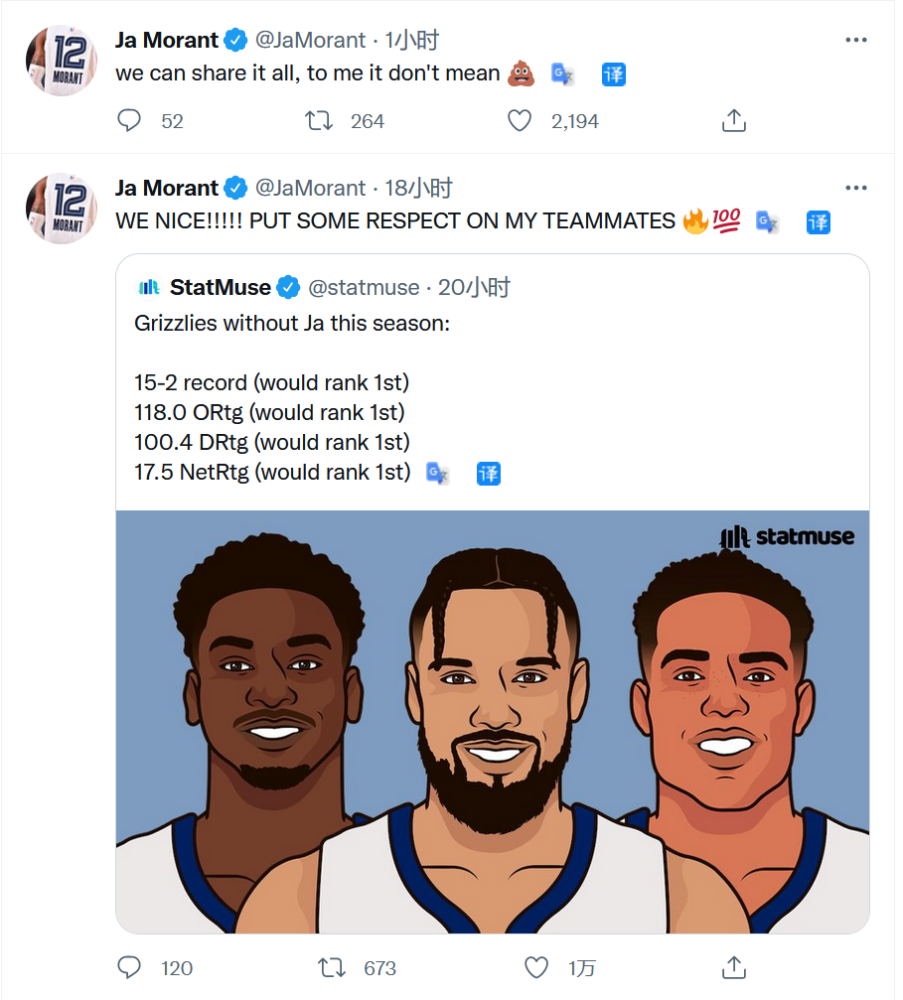Reply to the 'we can share it all' tweet
Screen dimensions: 903x1000
129,120
